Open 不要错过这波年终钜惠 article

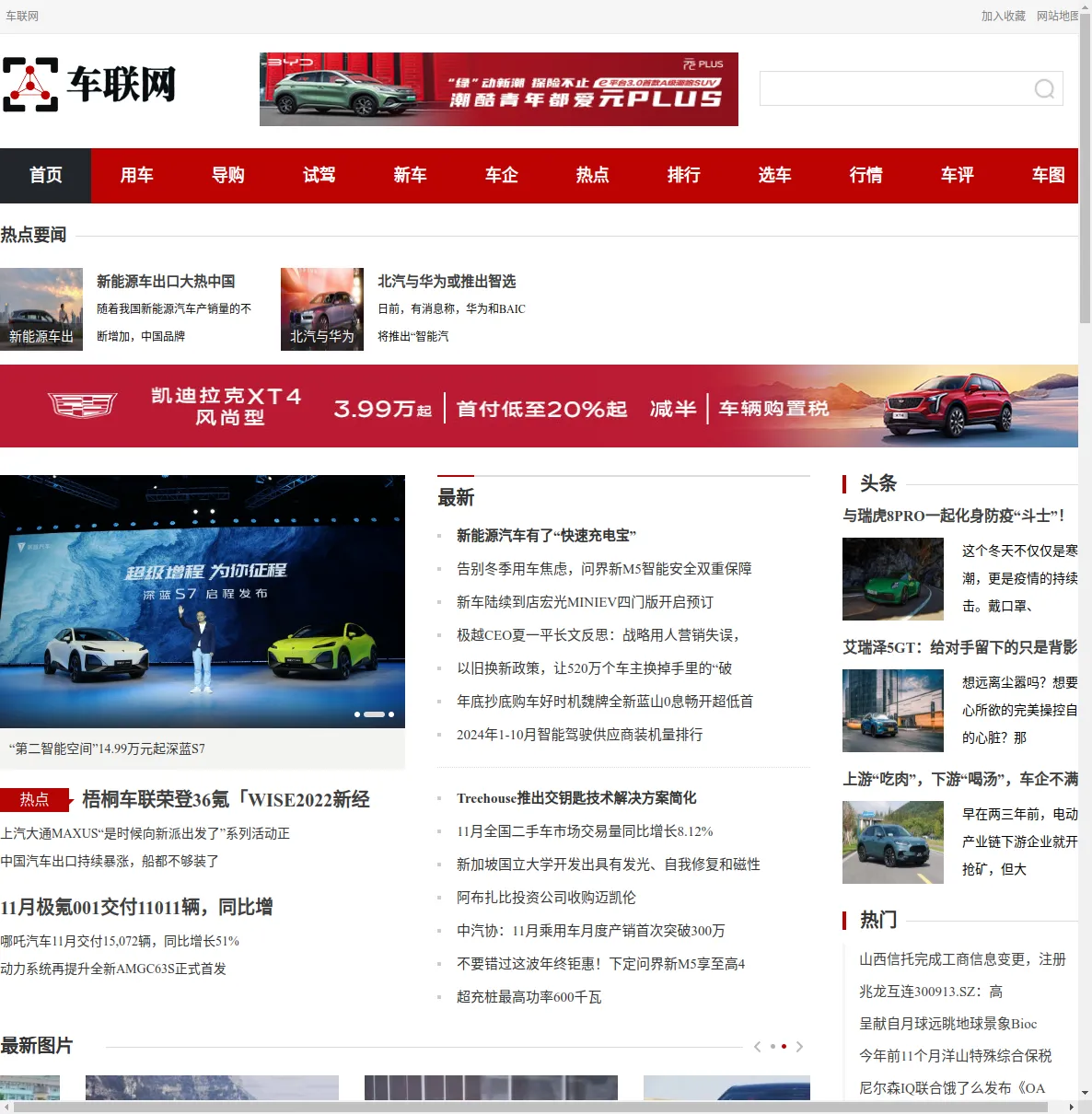(x=600, y=964)
